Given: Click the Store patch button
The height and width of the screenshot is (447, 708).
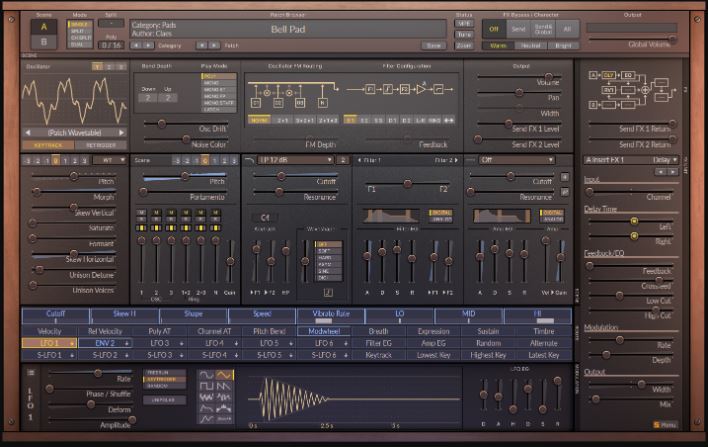Looking at the screenshot, I should (x=434, y=46).
